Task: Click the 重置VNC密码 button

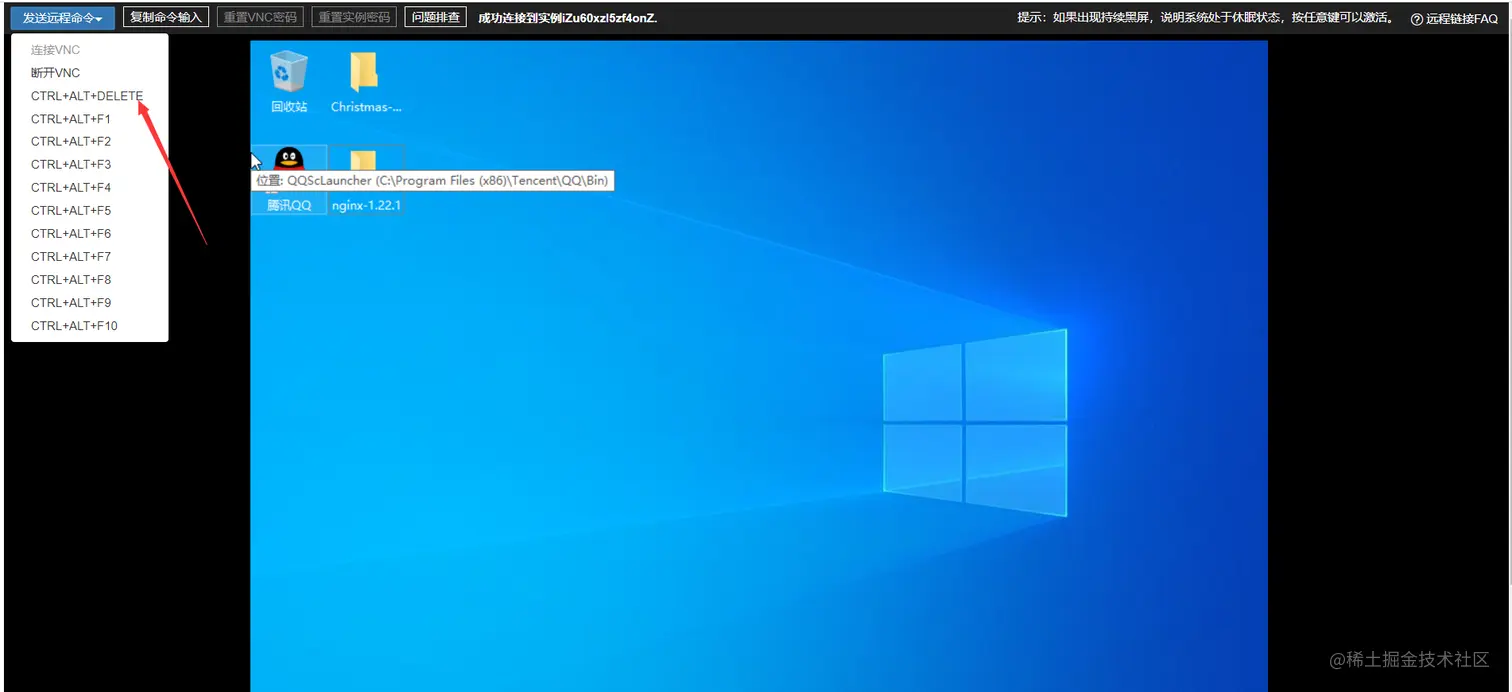Action: click(260, 17)
